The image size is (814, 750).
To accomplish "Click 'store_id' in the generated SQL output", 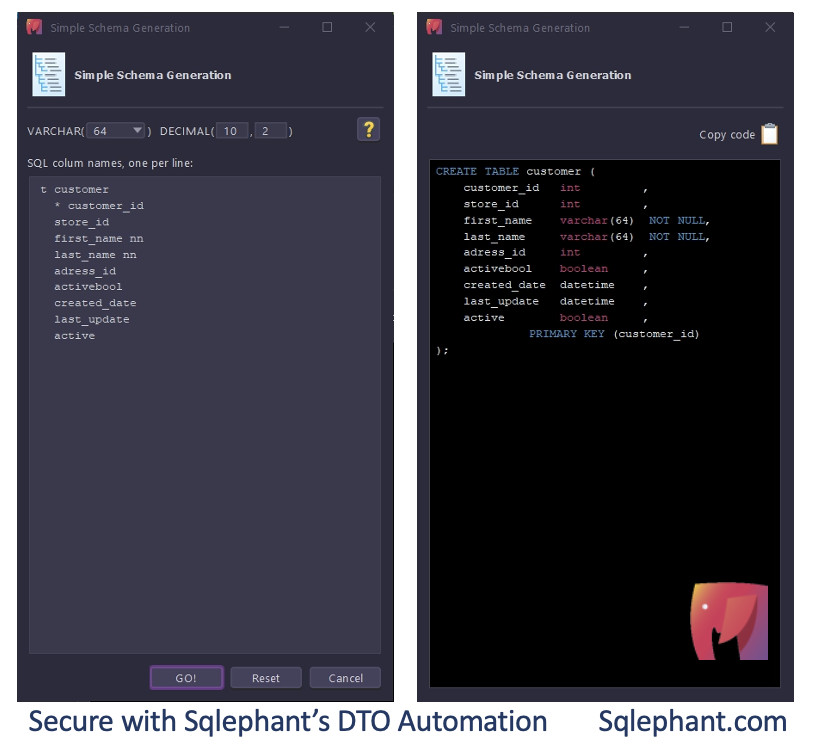I will click(x=491, y=204).
